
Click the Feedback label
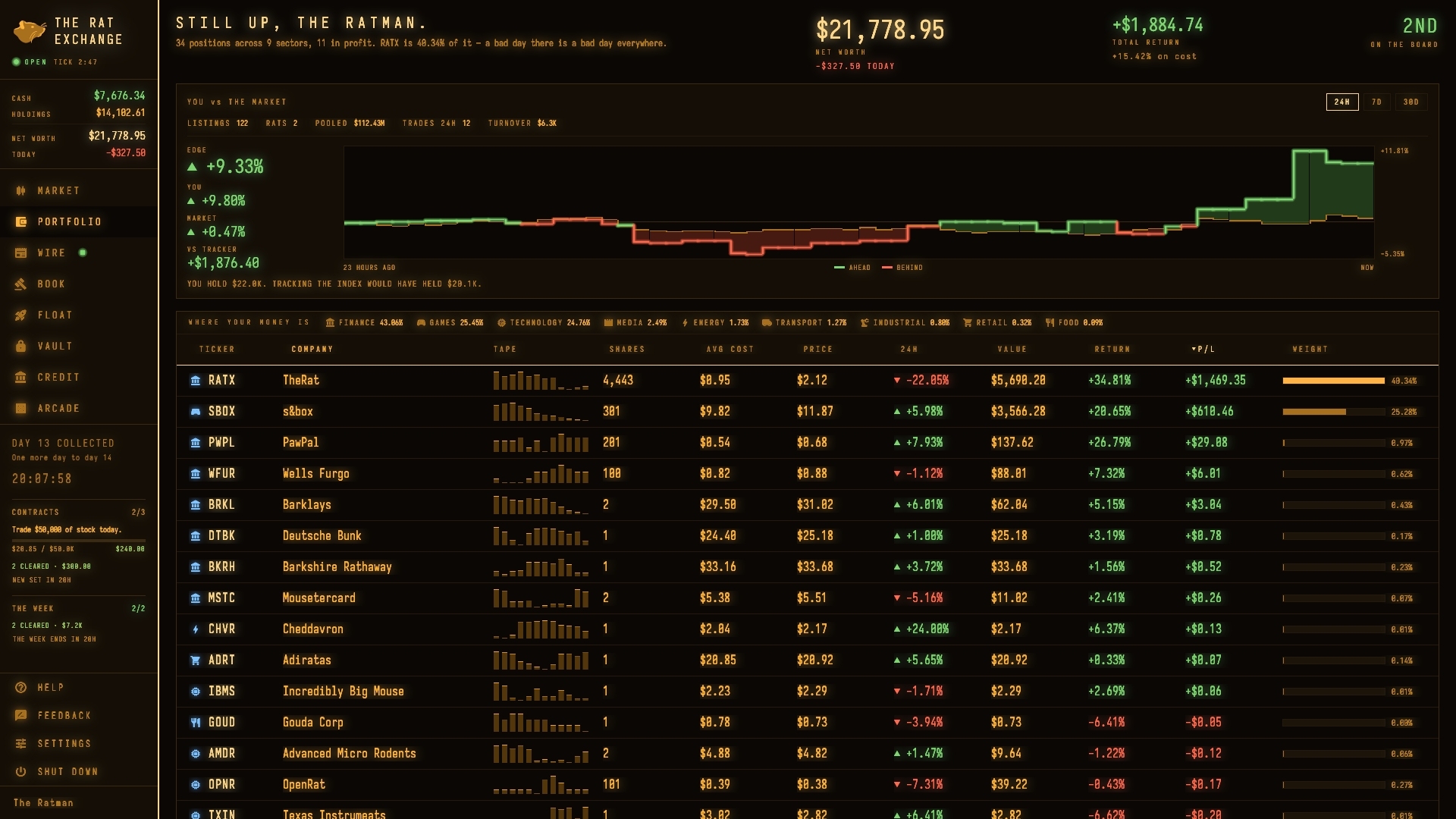(64, 715)
